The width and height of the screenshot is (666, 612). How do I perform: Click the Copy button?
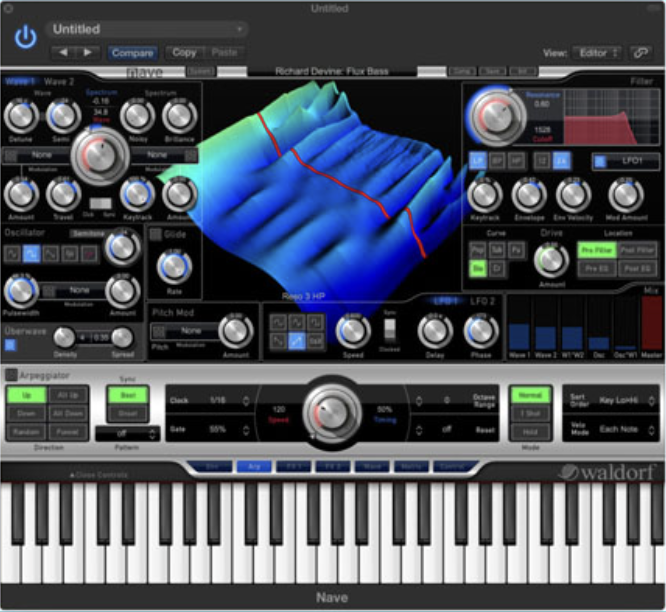(184, 53)
